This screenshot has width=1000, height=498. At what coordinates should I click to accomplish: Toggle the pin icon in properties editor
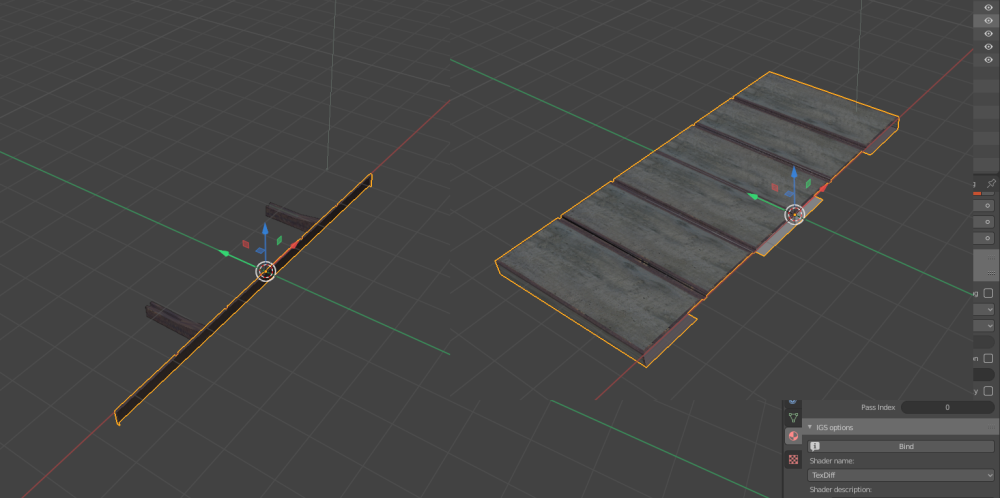click(x=991, y=183)
